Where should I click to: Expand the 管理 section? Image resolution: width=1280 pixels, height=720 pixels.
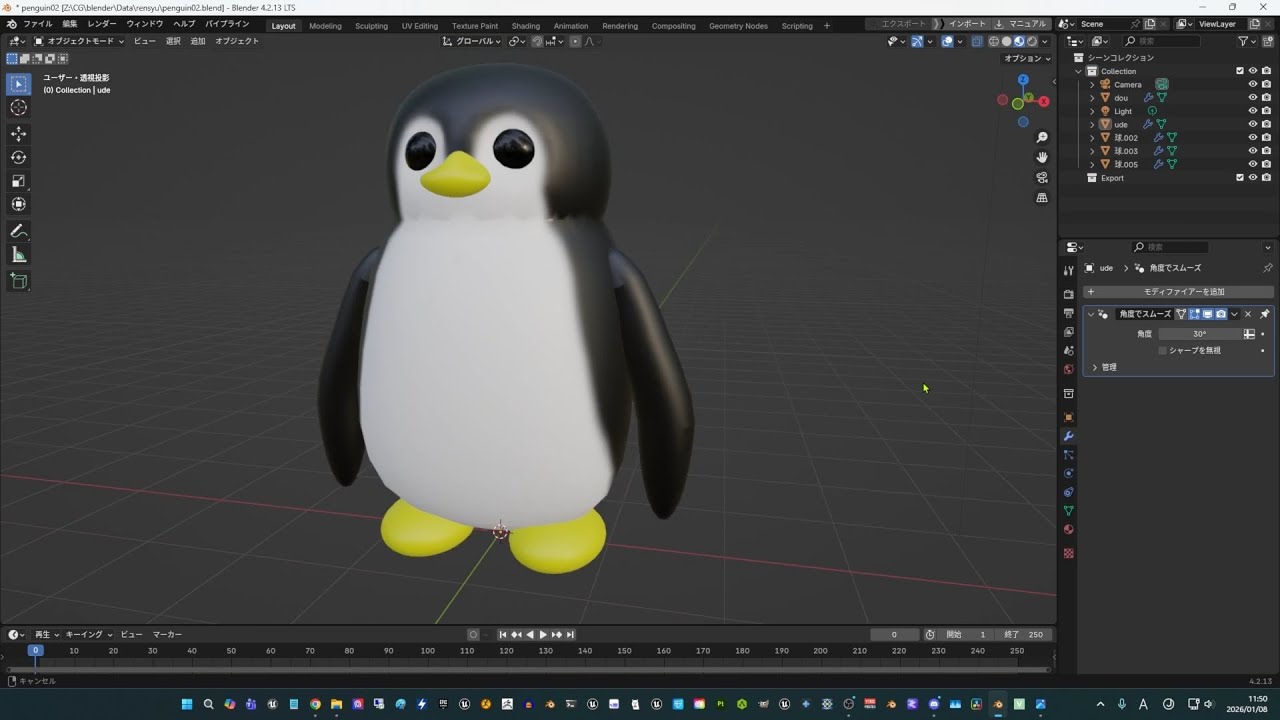click(x=1095, y=367)
